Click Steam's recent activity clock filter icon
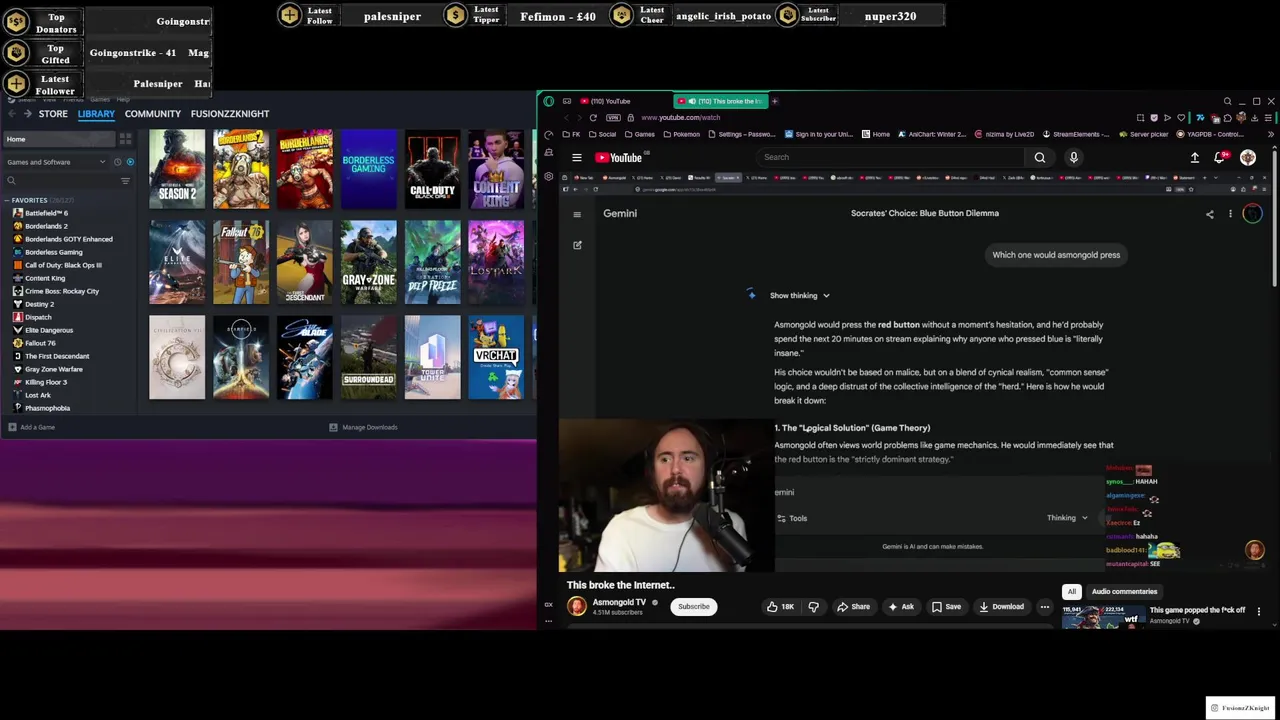 pyautogui.click(x=117, y=162)
